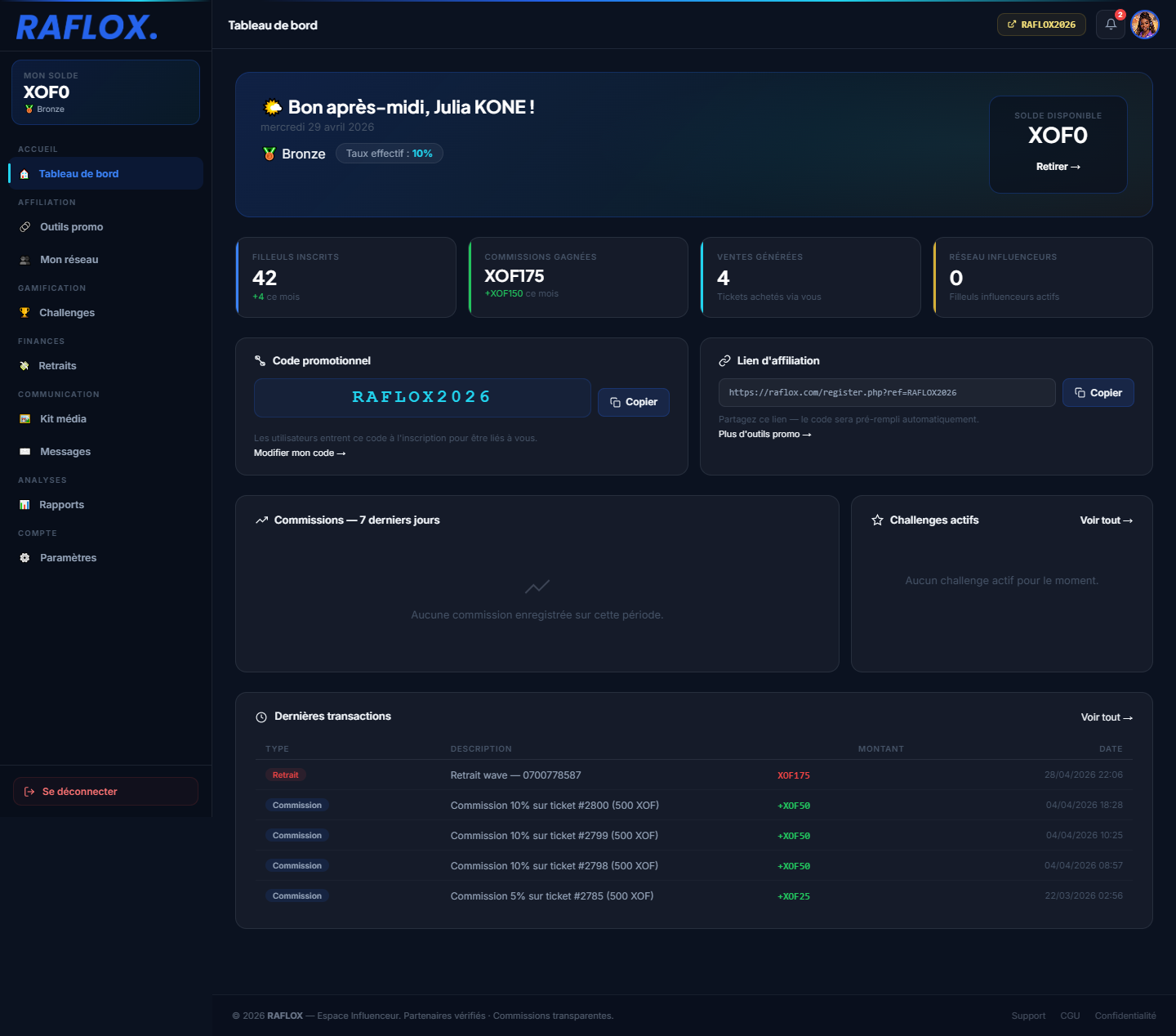Viewport: 1176px width, 1036px height.
Task: Click the sun icon beside the greeting
Action: [273, 107]
